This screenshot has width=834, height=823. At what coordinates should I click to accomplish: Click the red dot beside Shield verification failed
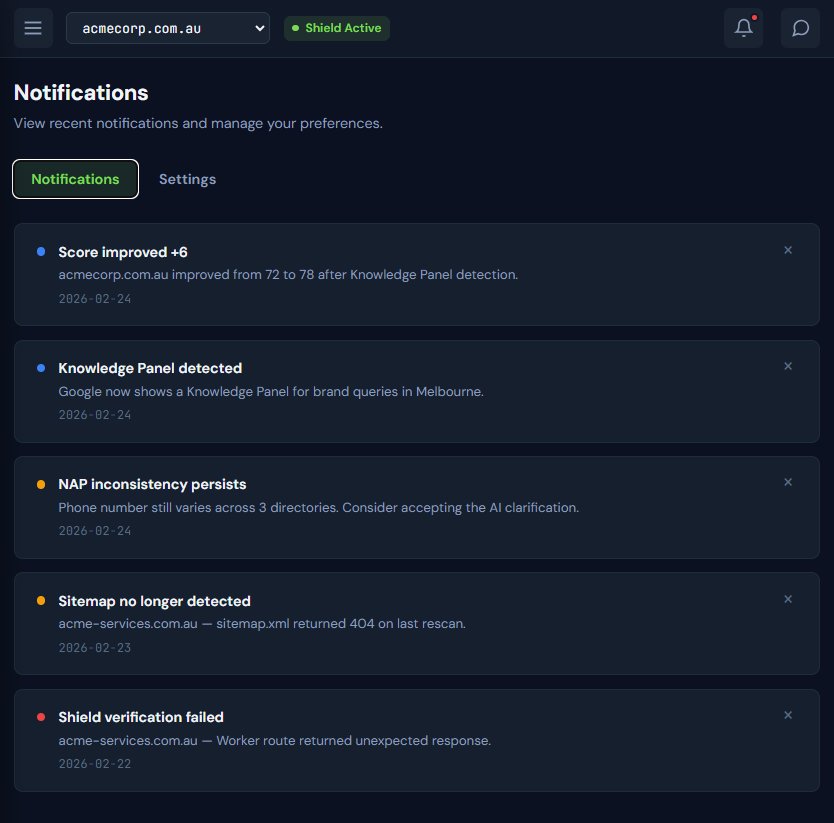(41, 717)
